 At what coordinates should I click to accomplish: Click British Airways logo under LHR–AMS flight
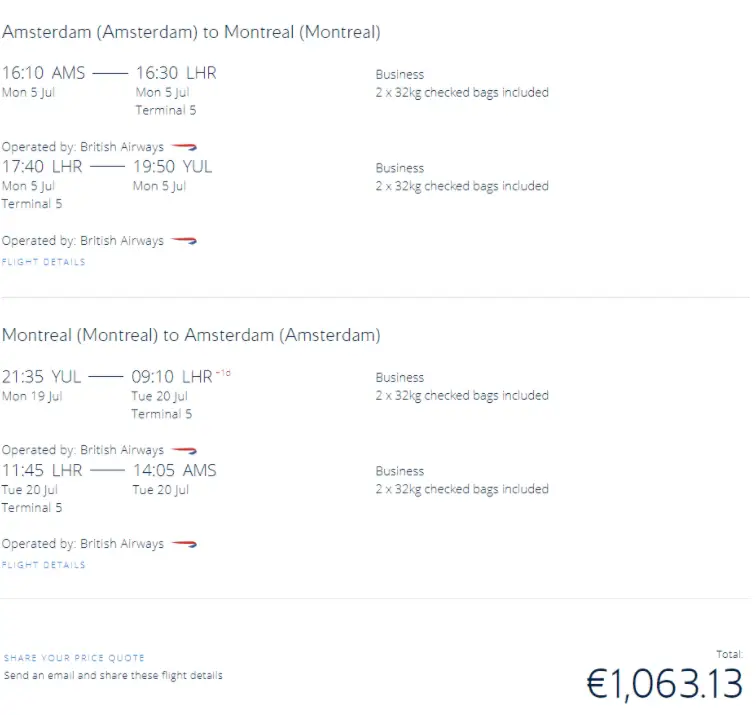coord(183,544)
